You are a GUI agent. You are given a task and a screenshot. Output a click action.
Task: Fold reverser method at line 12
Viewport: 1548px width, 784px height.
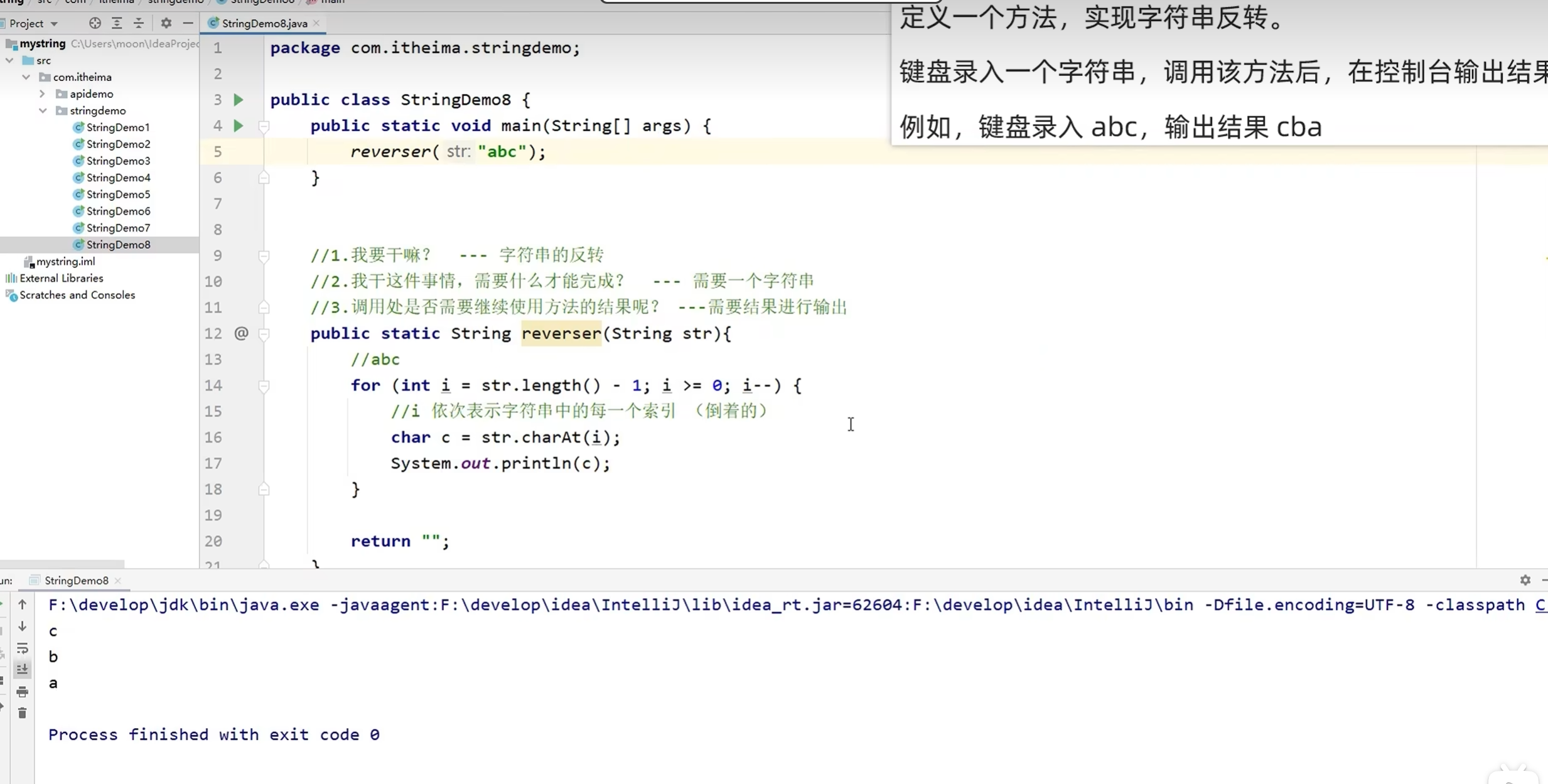[x=264, y=333]
